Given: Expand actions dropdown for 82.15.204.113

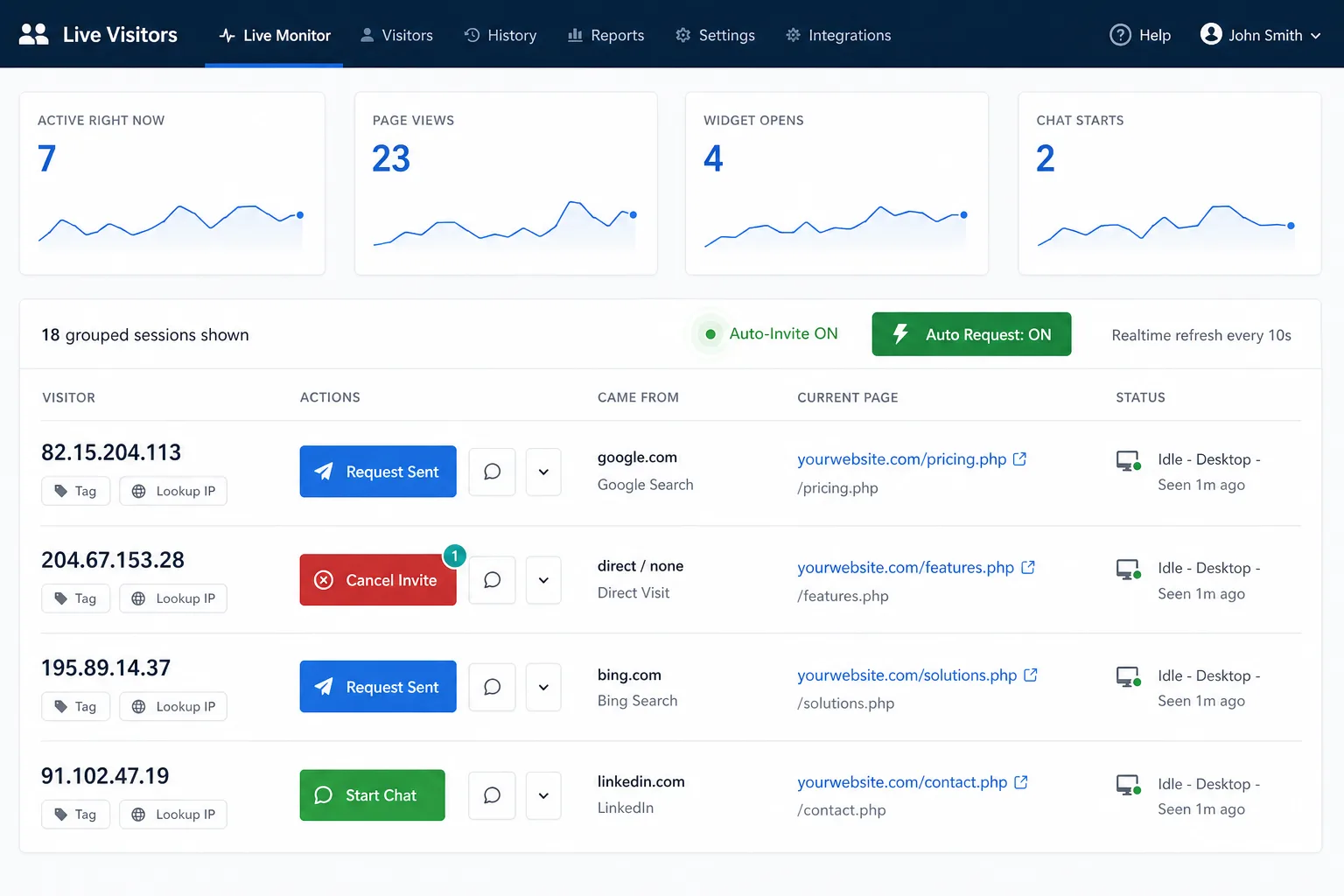Looking at the screenshot, I should tap(543, 472).
